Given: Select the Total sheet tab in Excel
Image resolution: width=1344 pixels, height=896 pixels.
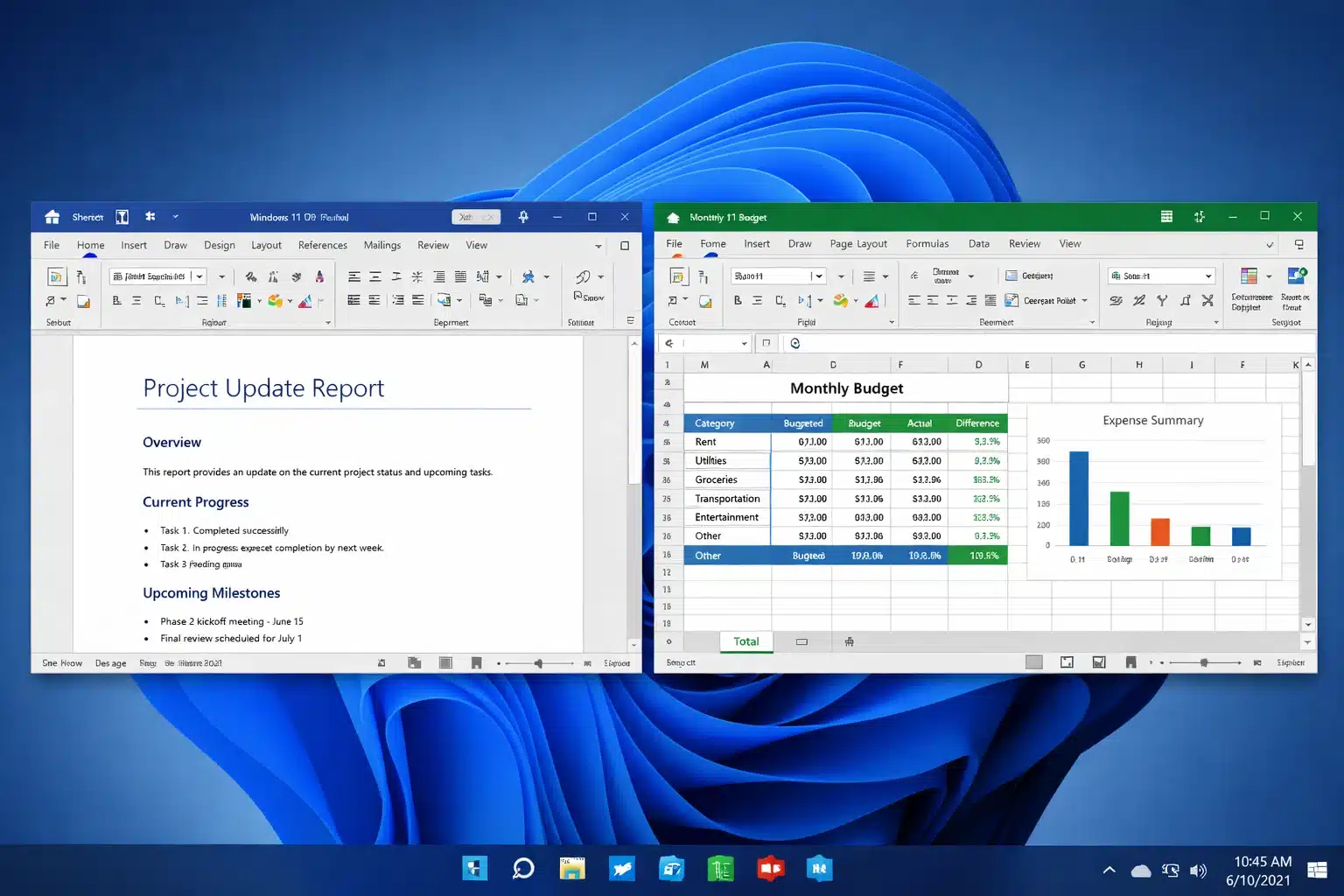Looking at the screenshot, I should (x=745, y=641).
